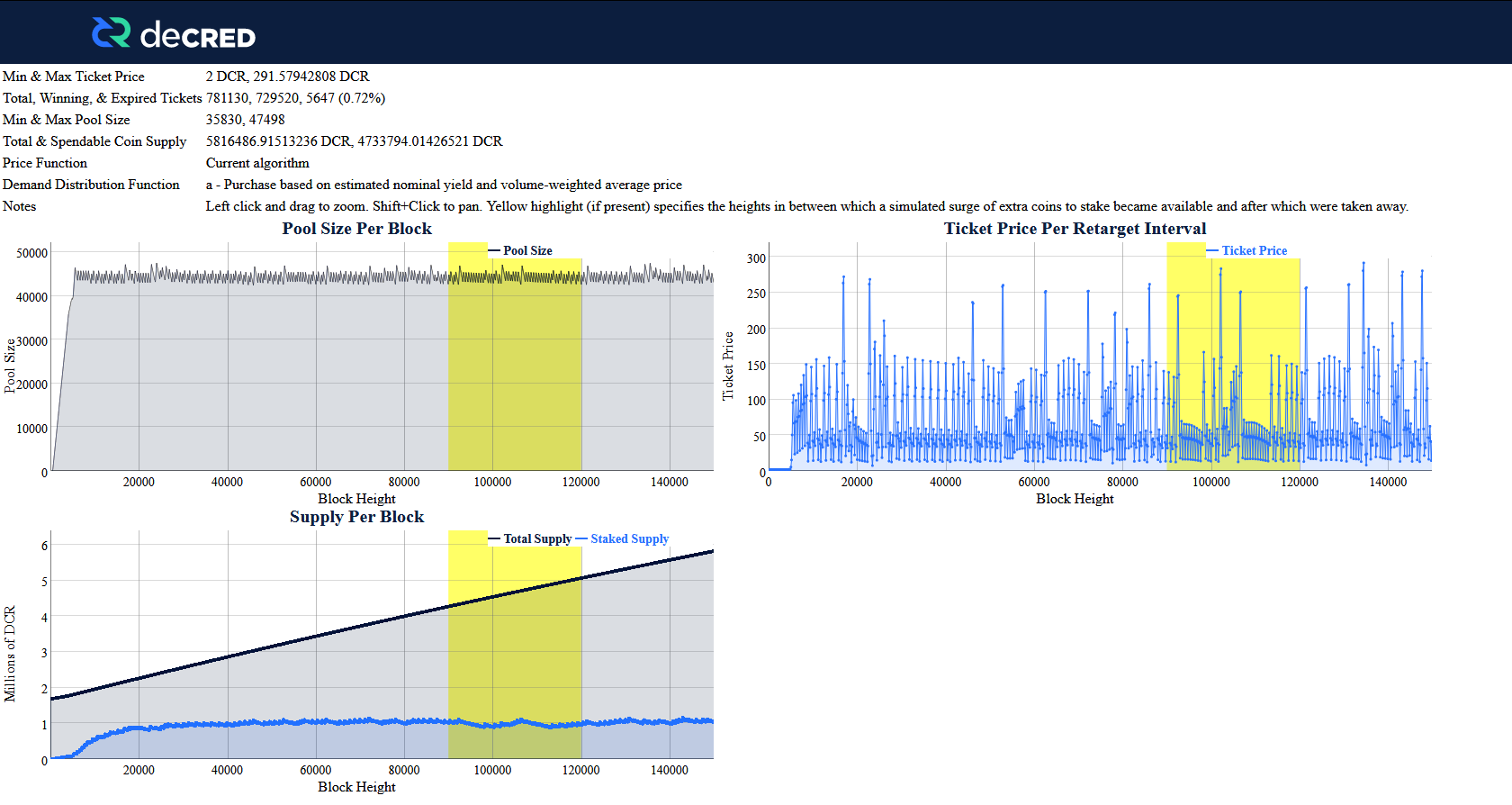The height and width of the screenshot is (805, 1512).
Task: Click the 'Pool Size Per Block' chart title
Action: (357, 229)
